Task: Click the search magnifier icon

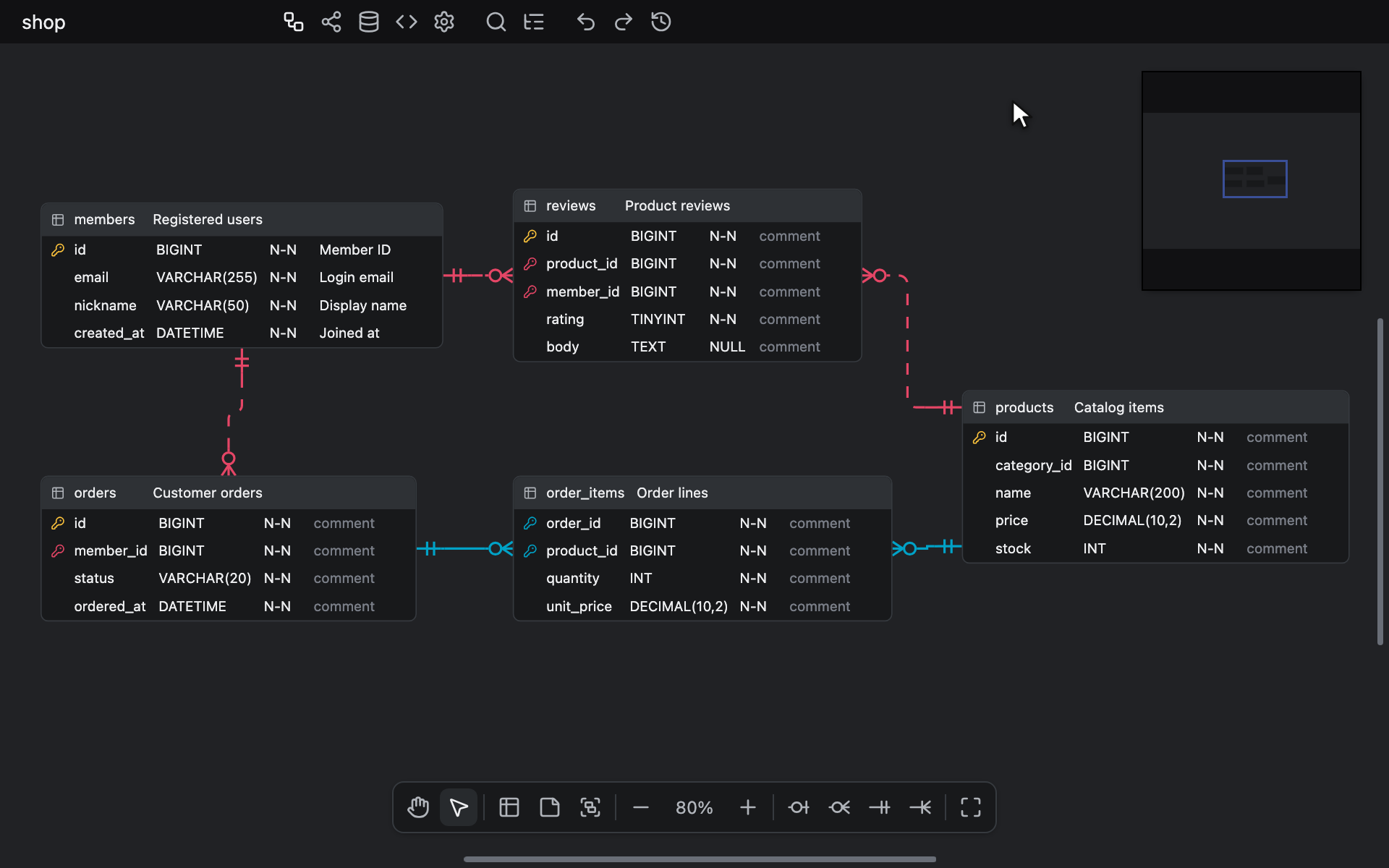Action: click(496, 22)
